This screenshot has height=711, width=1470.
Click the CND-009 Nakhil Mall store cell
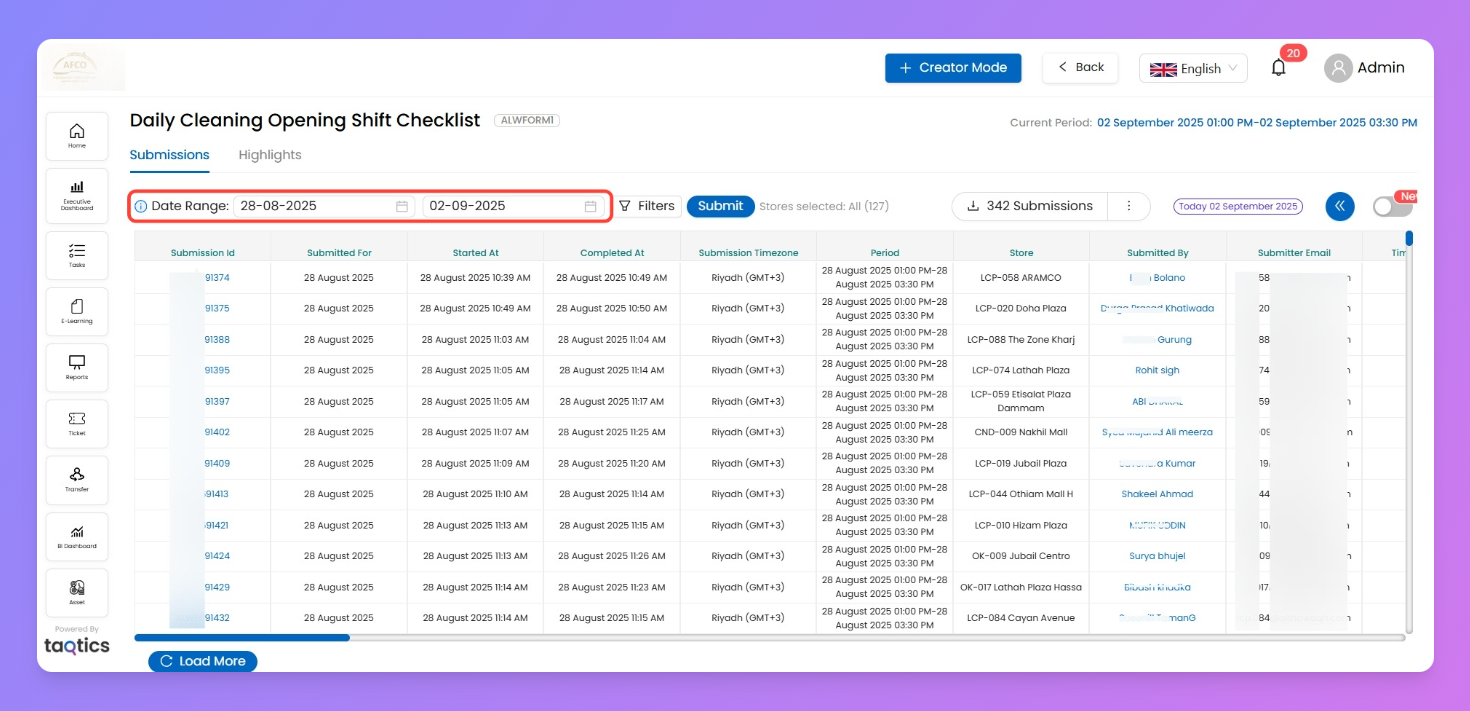[1021, 433]
